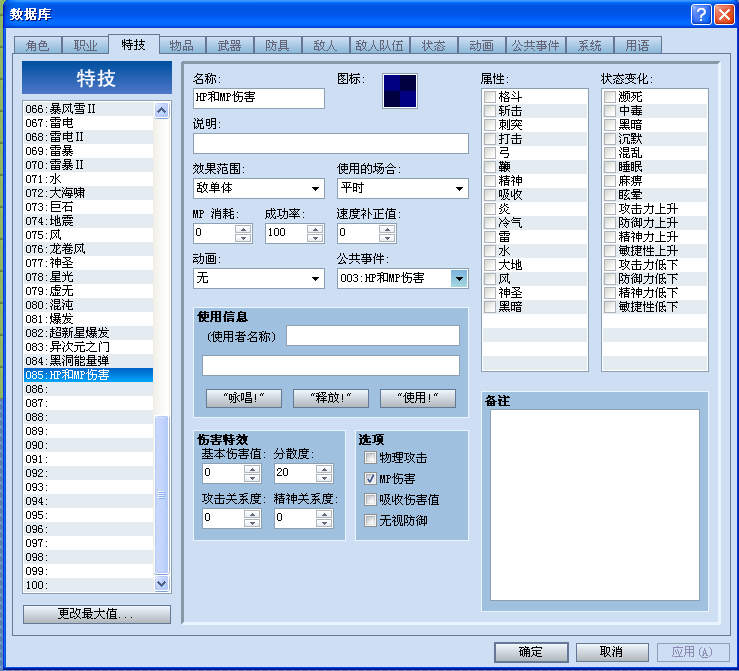Viewport: 739px width, 671px height.
Task: Check the 格斗 attribute
Action: tap(490, 97)
